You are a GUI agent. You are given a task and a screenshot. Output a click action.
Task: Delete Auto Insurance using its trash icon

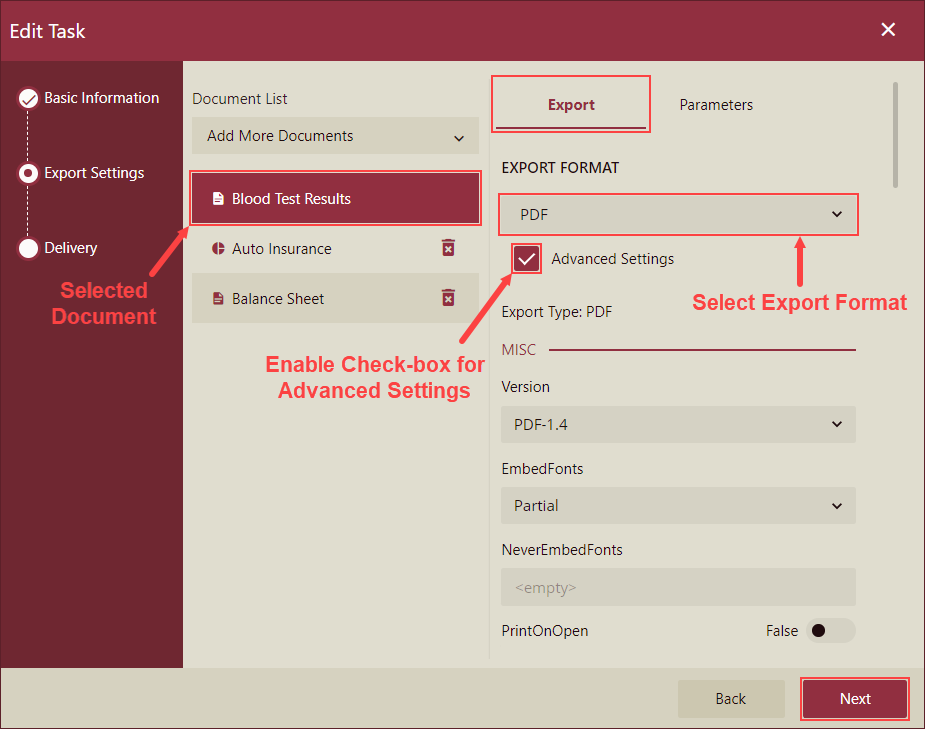[x=448, y=248]
